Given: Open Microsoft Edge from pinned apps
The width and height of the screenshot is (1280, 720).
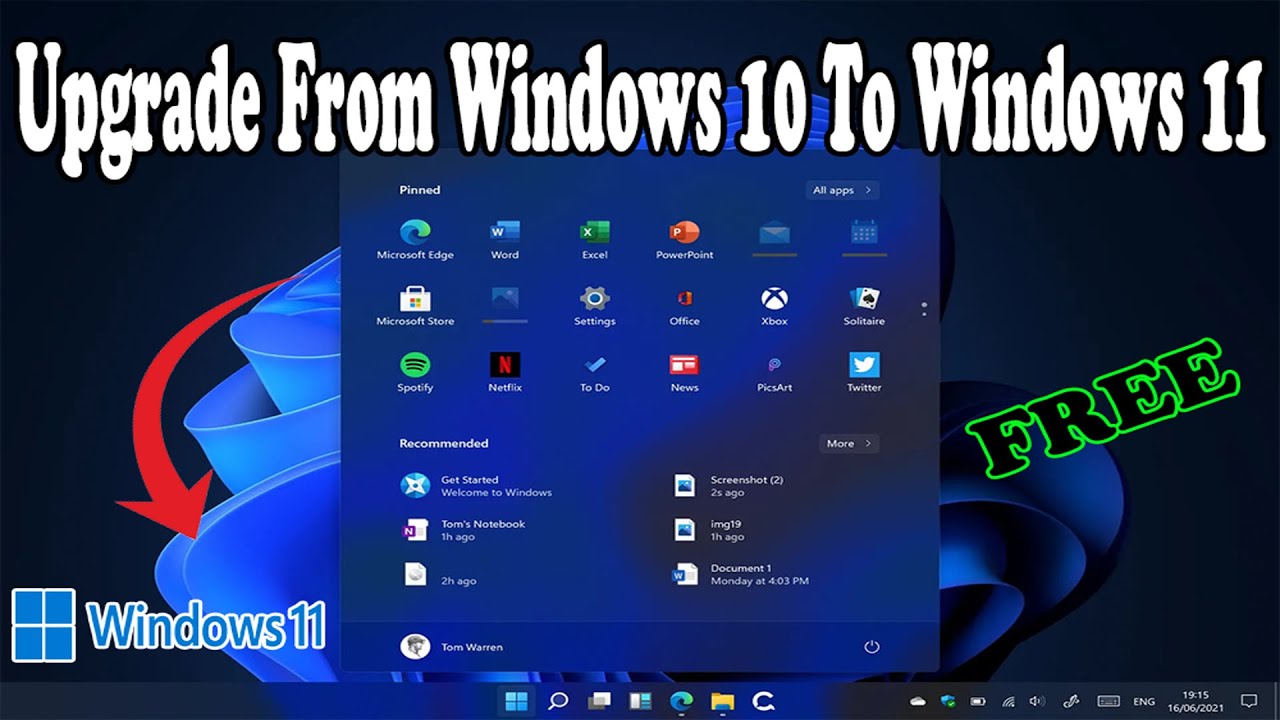Looking at the screenshot, I should [x=415, y=240].
